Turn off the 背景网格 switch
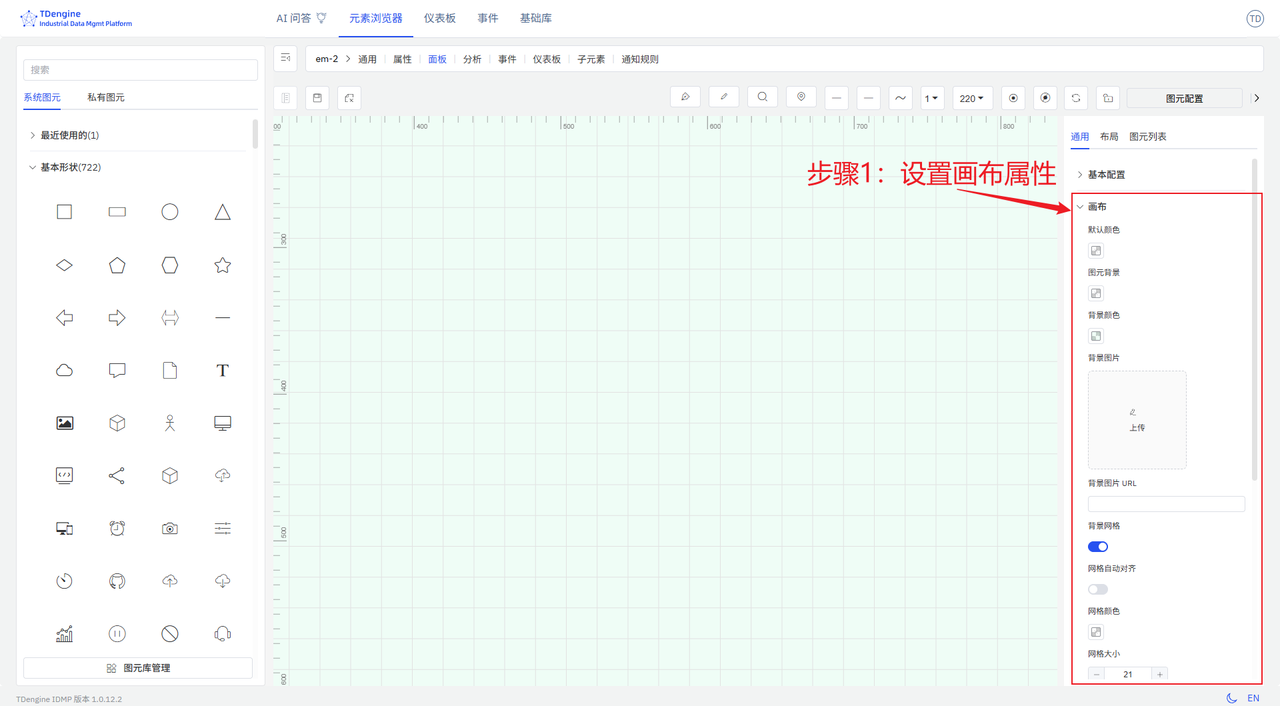1280x706 pixels. tap(1098, 547)
